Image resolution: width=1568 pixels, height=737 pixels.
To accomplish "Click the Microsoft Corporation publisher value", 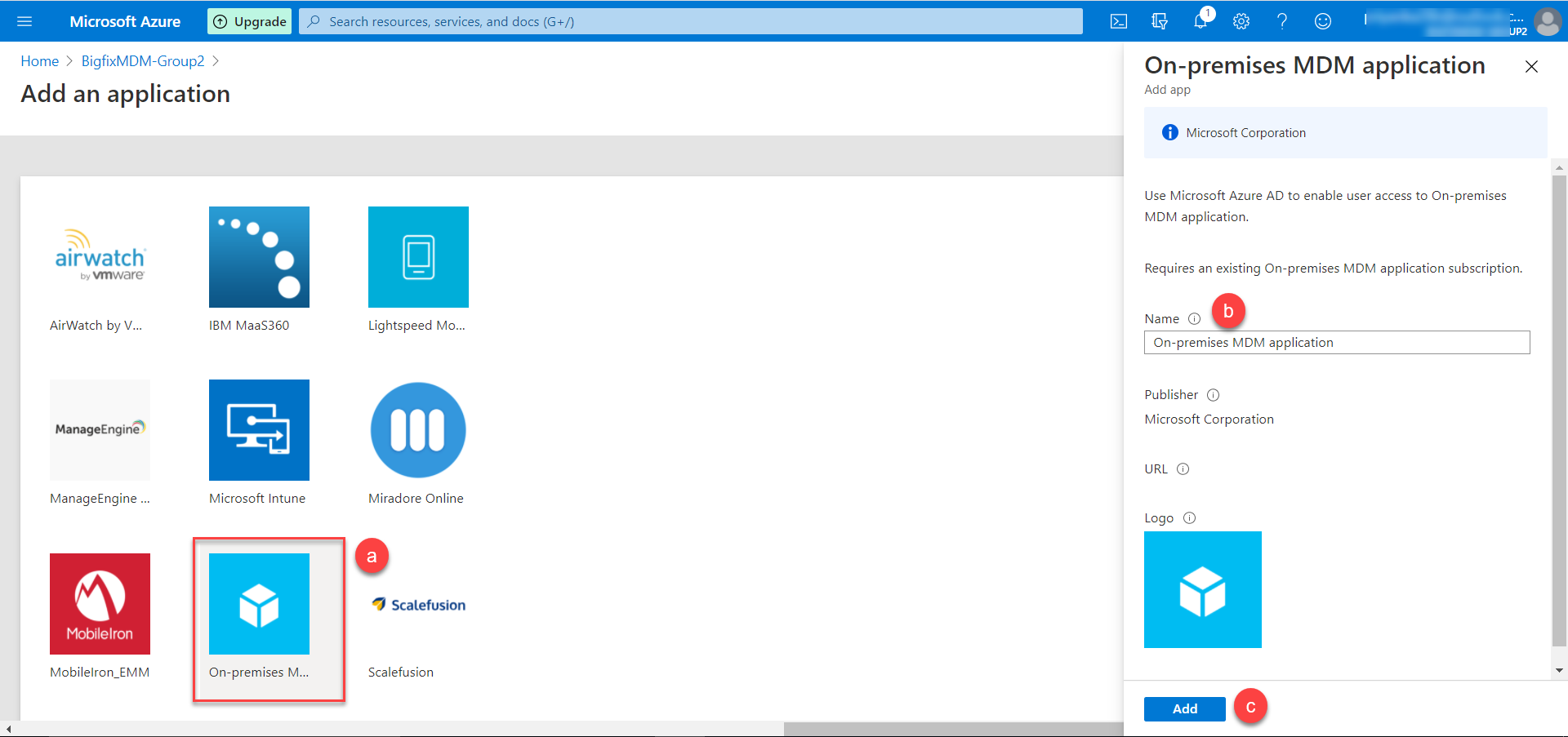I will 1209,420.
